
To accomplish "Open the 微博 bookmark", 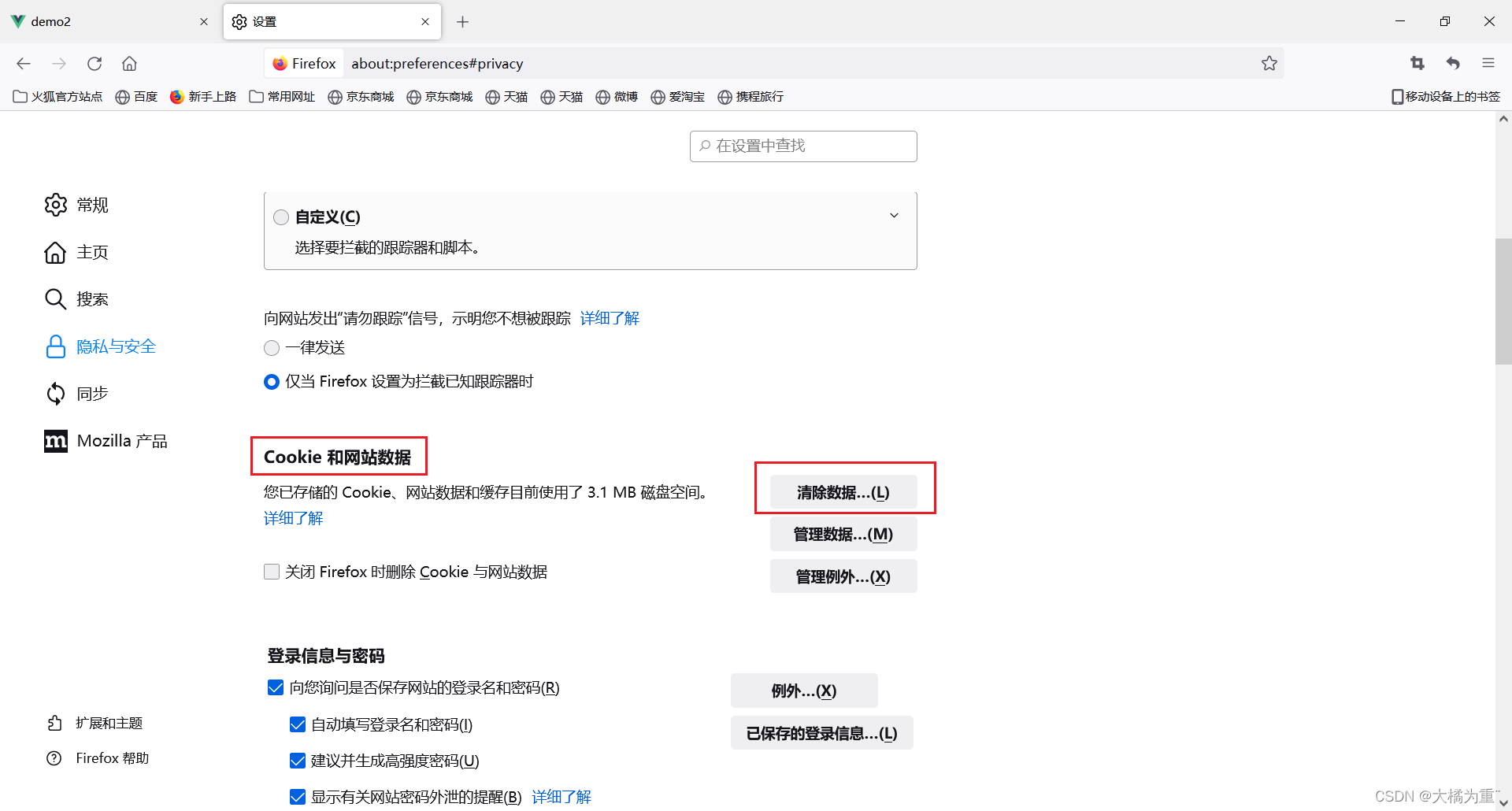I will 617,97.
